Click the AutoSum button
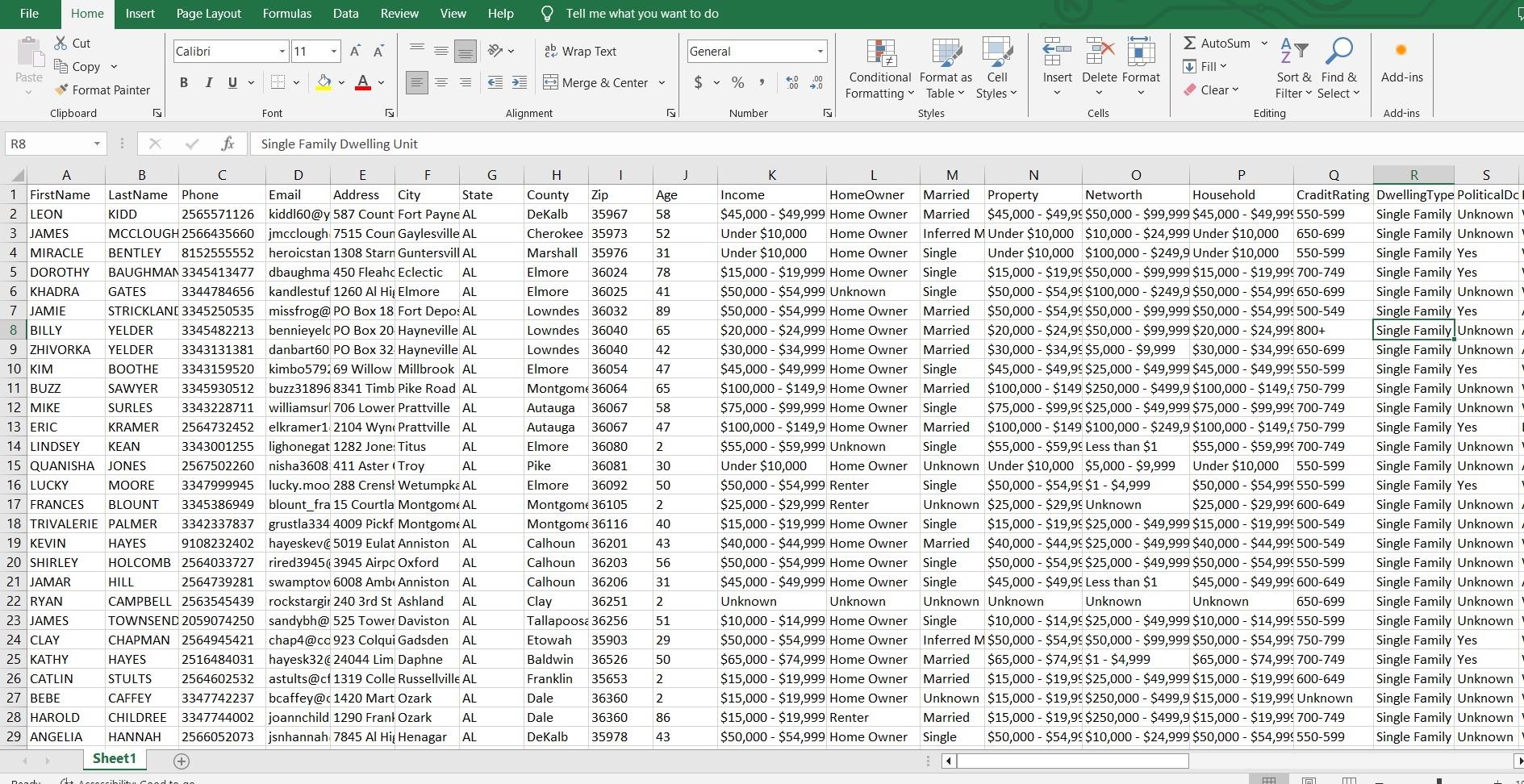 pyautogui.click(x=1217, y=44)
